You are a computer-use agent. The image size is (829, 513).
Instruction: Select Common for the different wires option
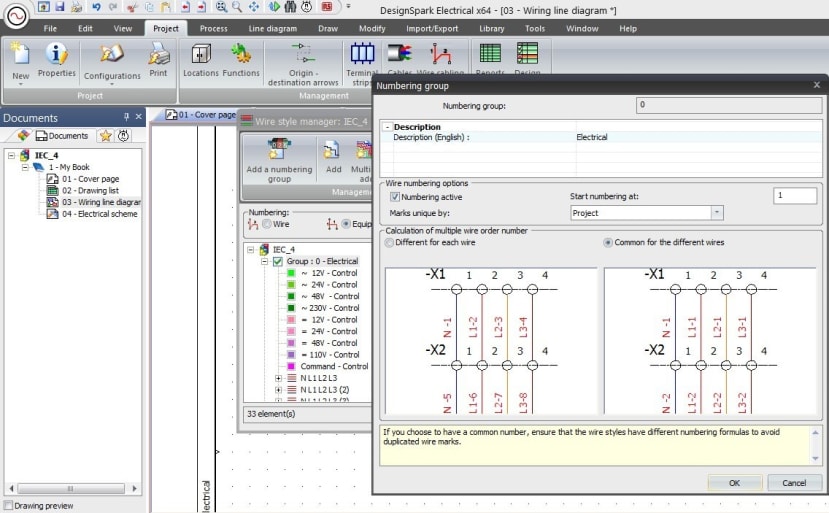(608, 242)
